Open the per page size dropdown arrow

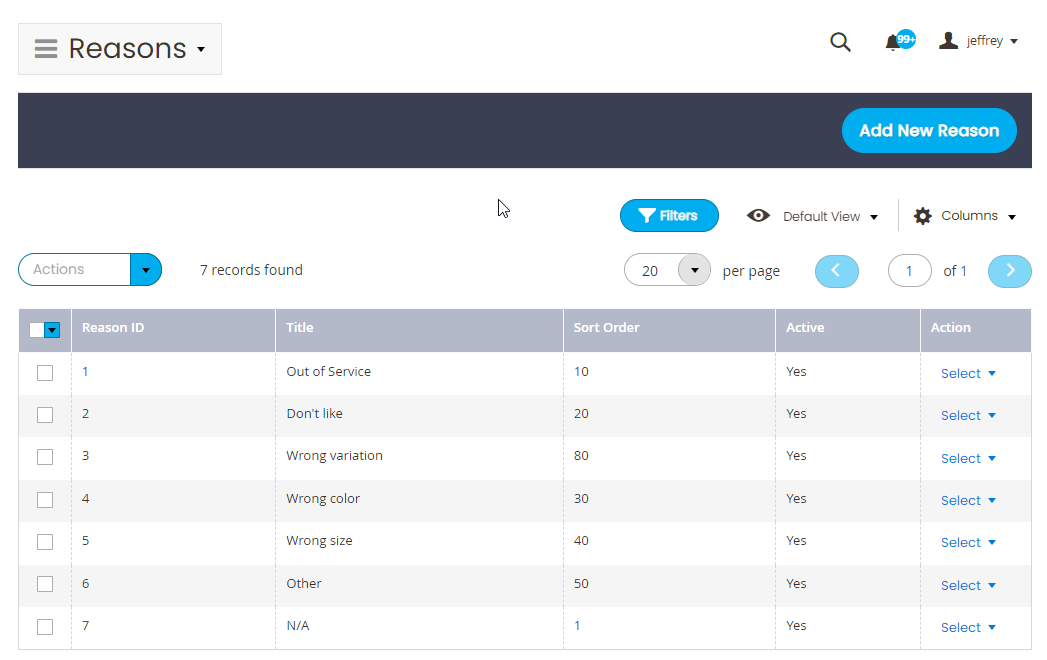[x=694, y=270]
